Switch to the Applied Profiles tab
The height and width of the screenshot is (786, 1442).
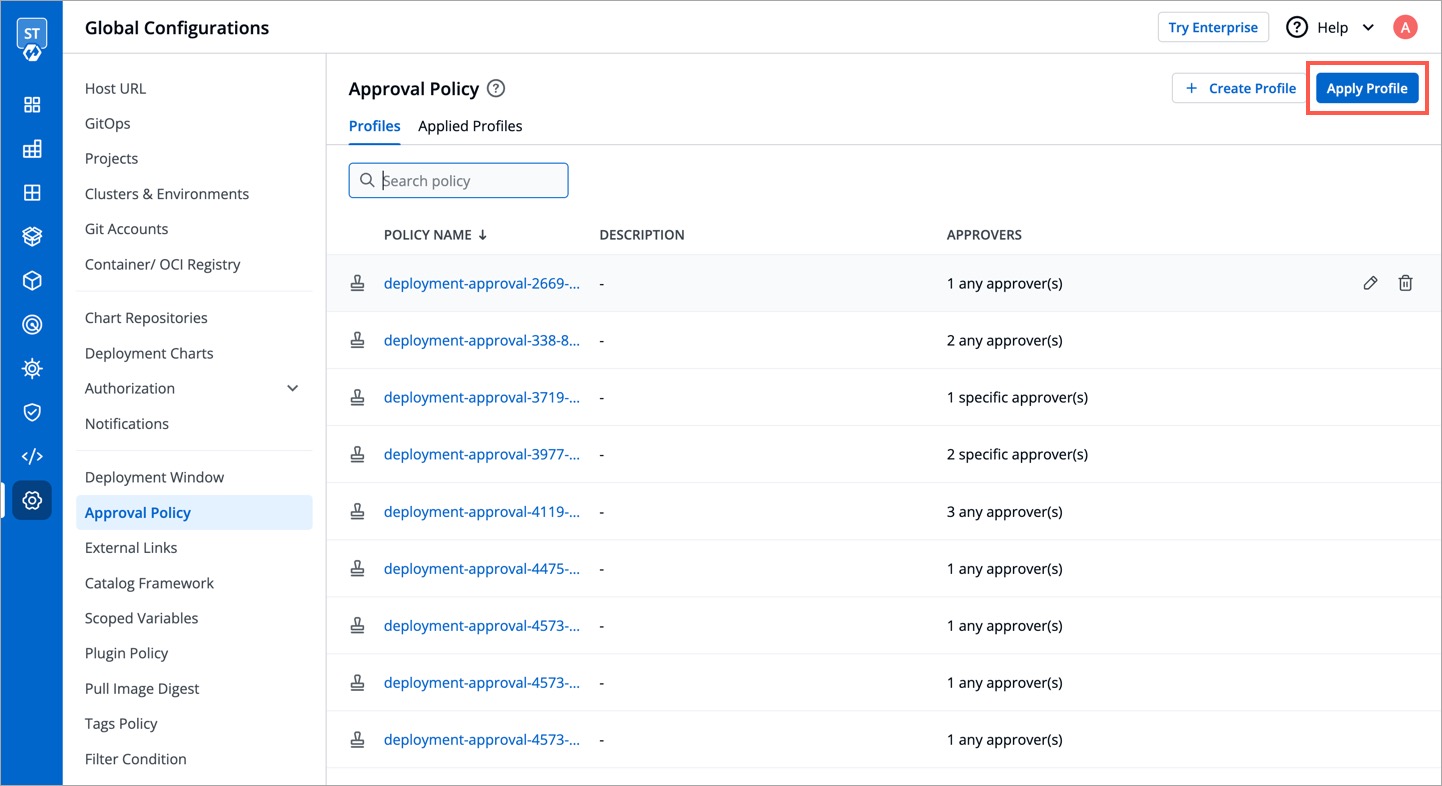coord(470,126)
